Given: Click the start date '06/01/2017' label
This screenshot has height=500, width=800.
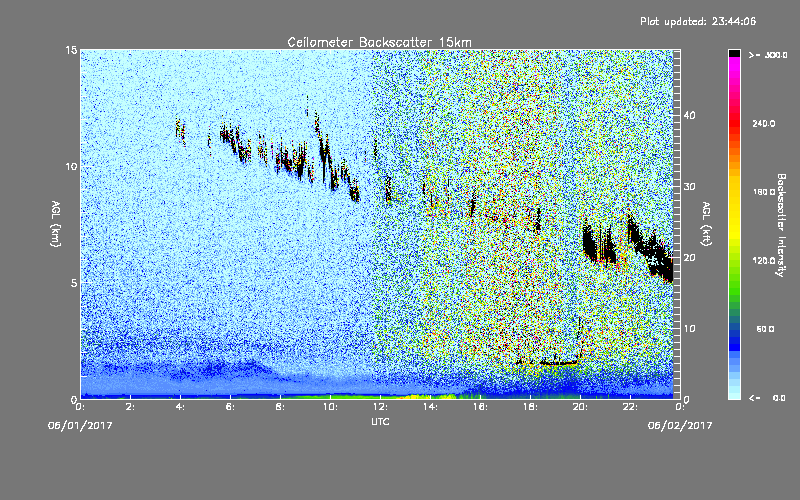Looking at the screenshot, I should 80,426.
